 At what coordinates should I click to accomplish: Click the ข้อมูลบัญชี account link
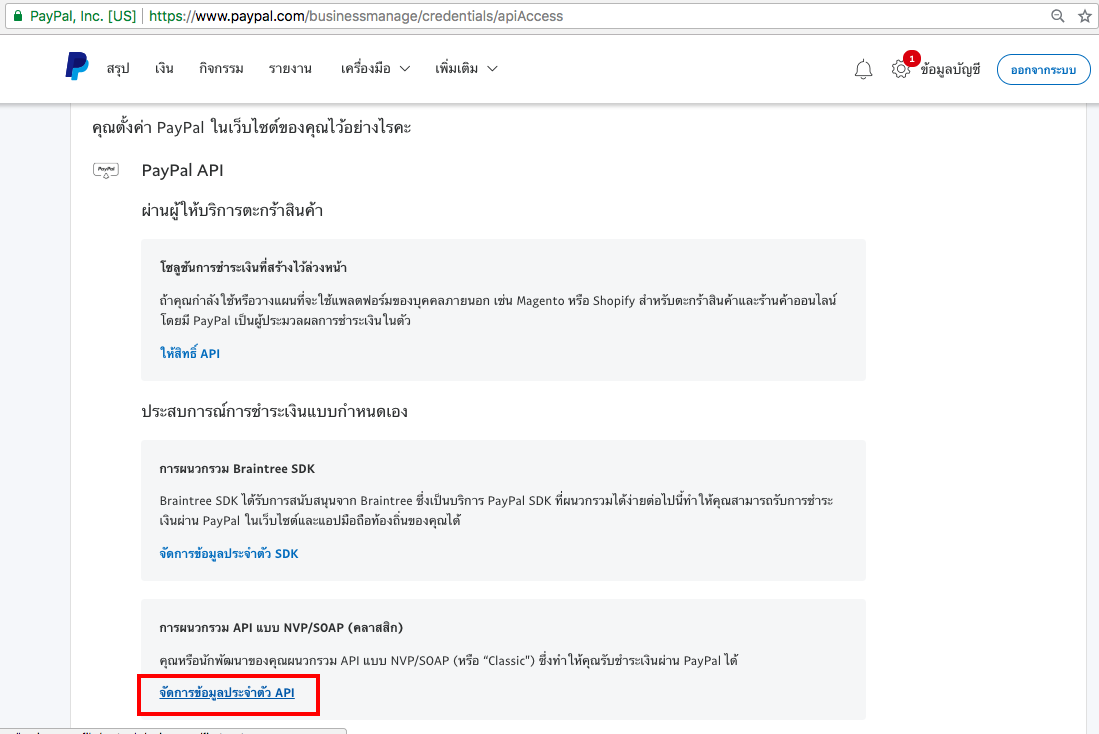[x=950, y=69]
